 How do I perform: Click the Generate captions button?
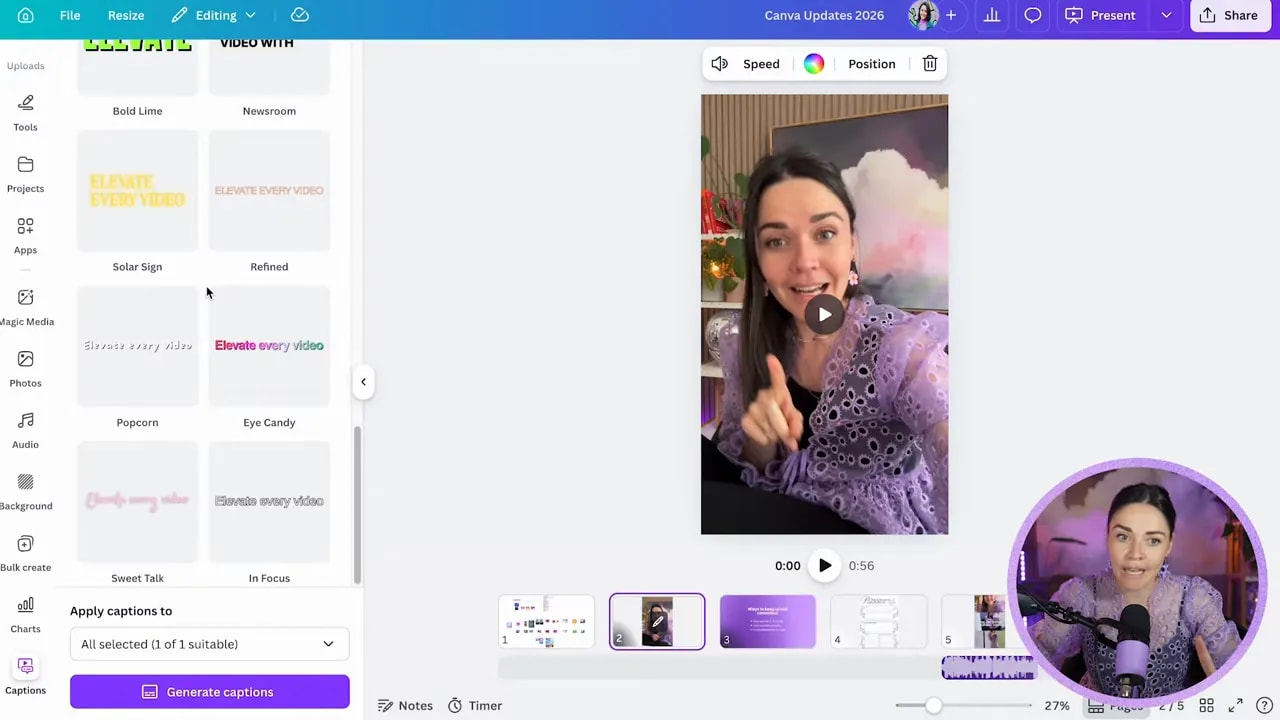(209, 692)
